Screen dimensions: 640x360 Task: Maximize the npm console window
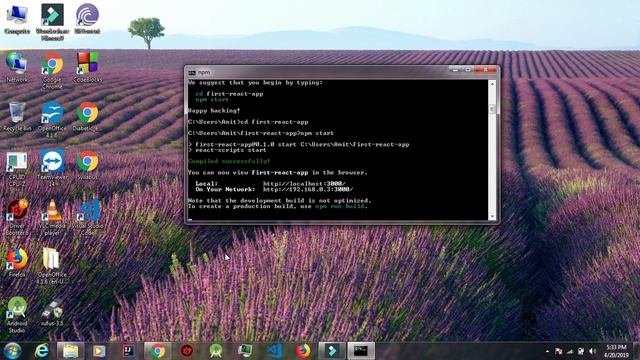tap(468, 70)
